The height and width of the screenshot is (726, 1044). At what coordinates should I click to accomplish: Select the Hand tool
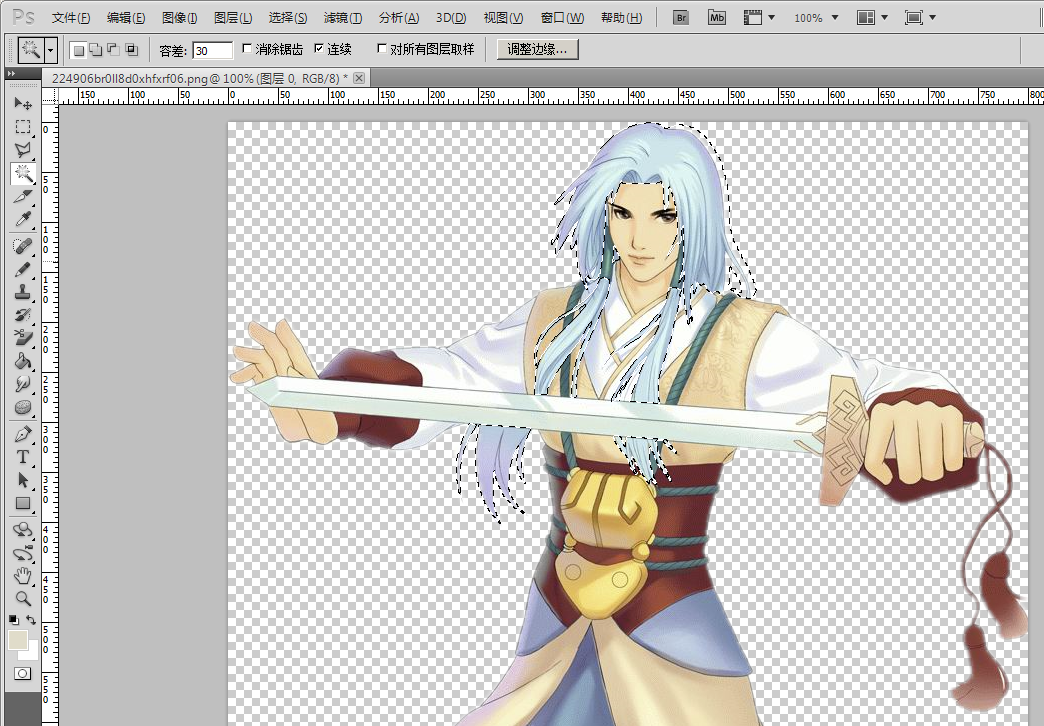[x=23, y=575]
